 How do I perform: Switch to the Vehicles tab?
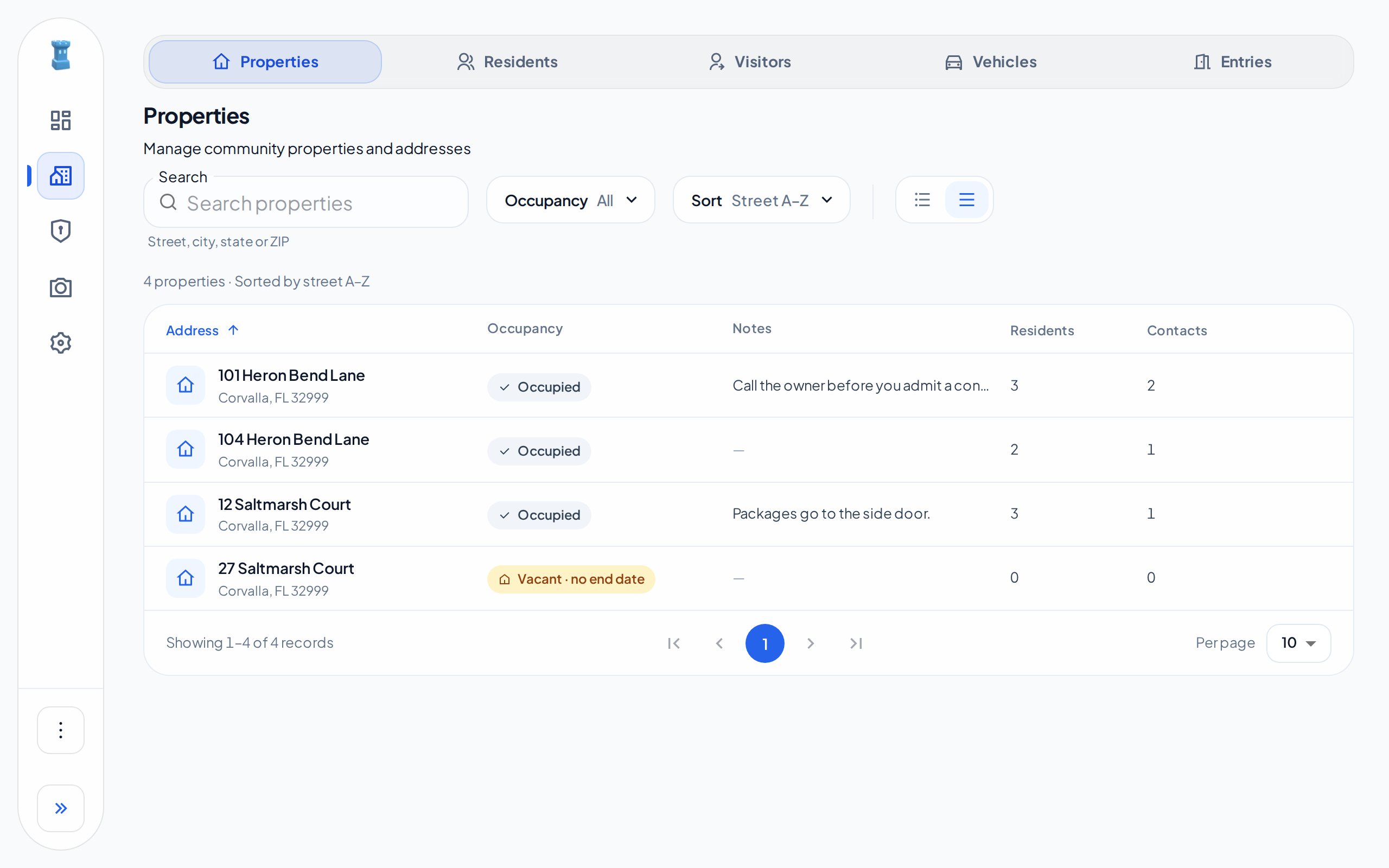[991, 62]
